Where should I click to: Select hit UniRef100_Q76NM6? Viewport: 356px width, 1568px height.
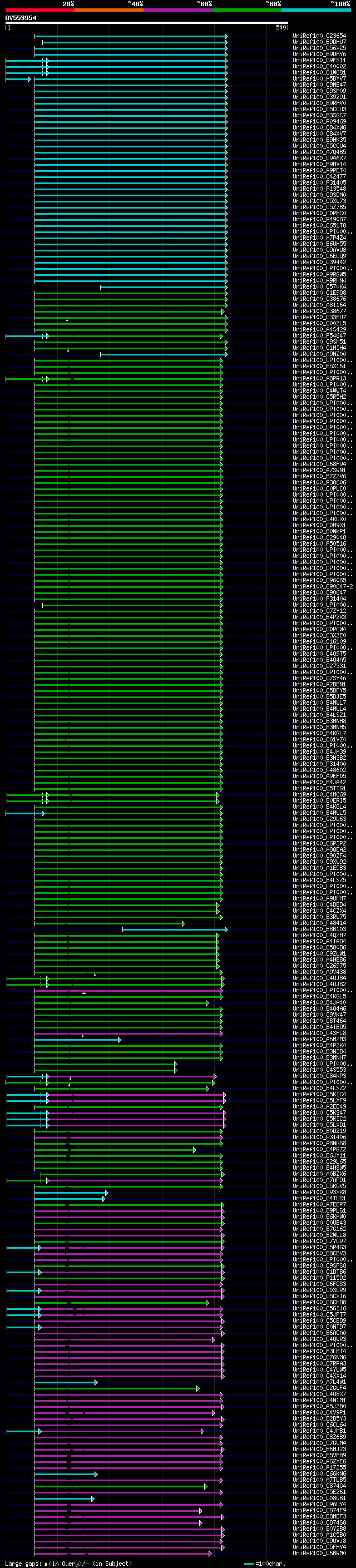(319, 1357)
